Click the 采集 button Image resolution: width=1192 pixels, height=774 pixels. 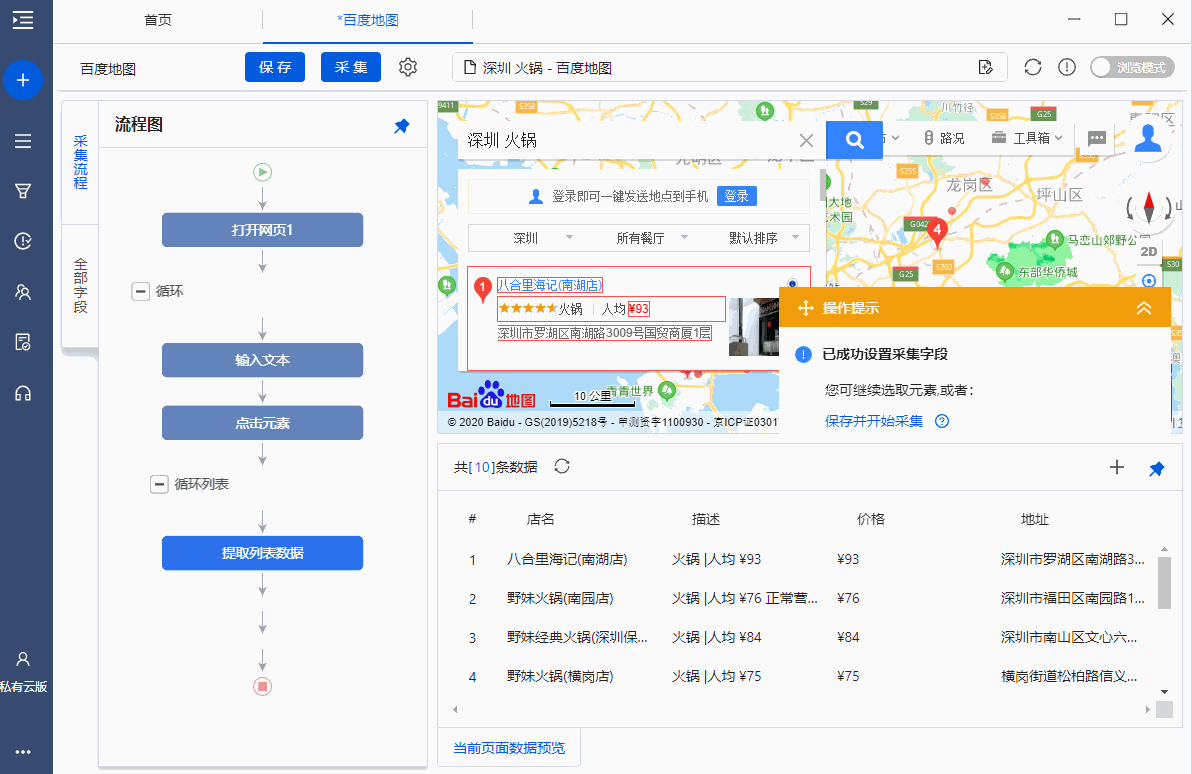[350, 67]
